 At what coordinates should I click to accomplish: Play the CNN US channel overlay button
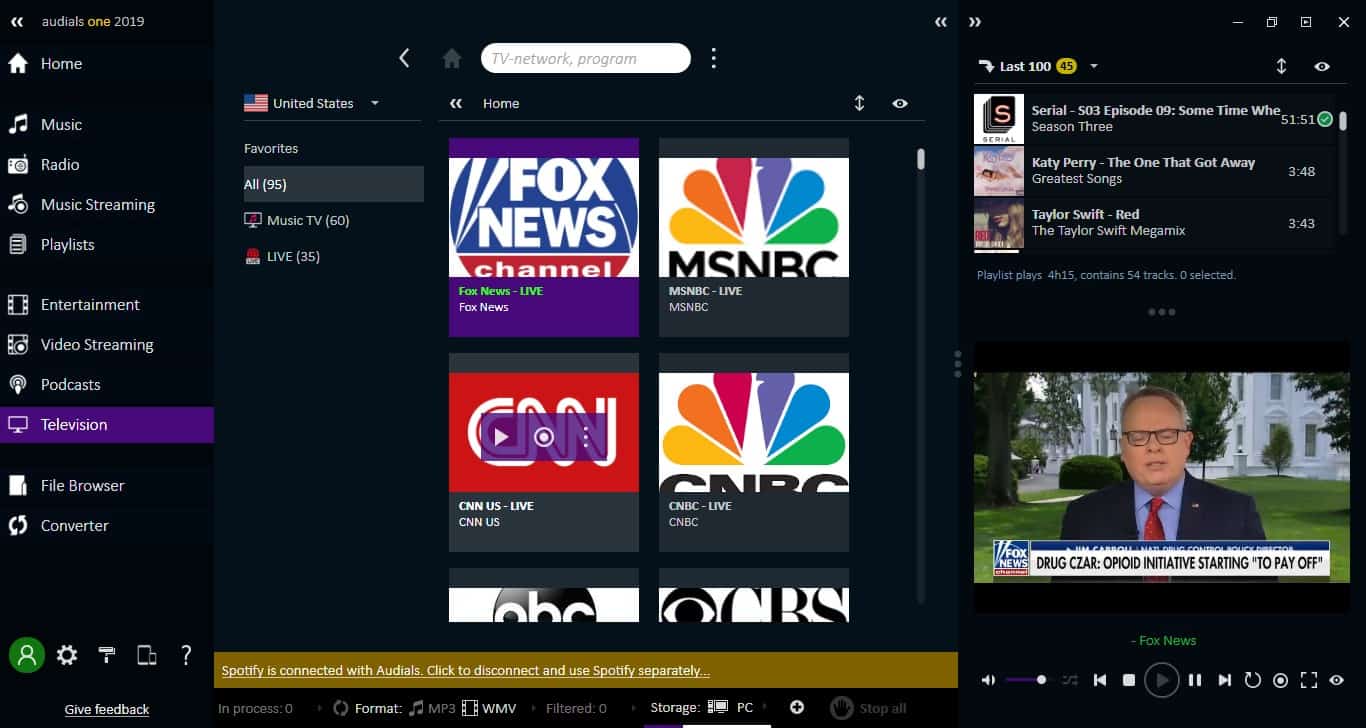coord(502,437)
